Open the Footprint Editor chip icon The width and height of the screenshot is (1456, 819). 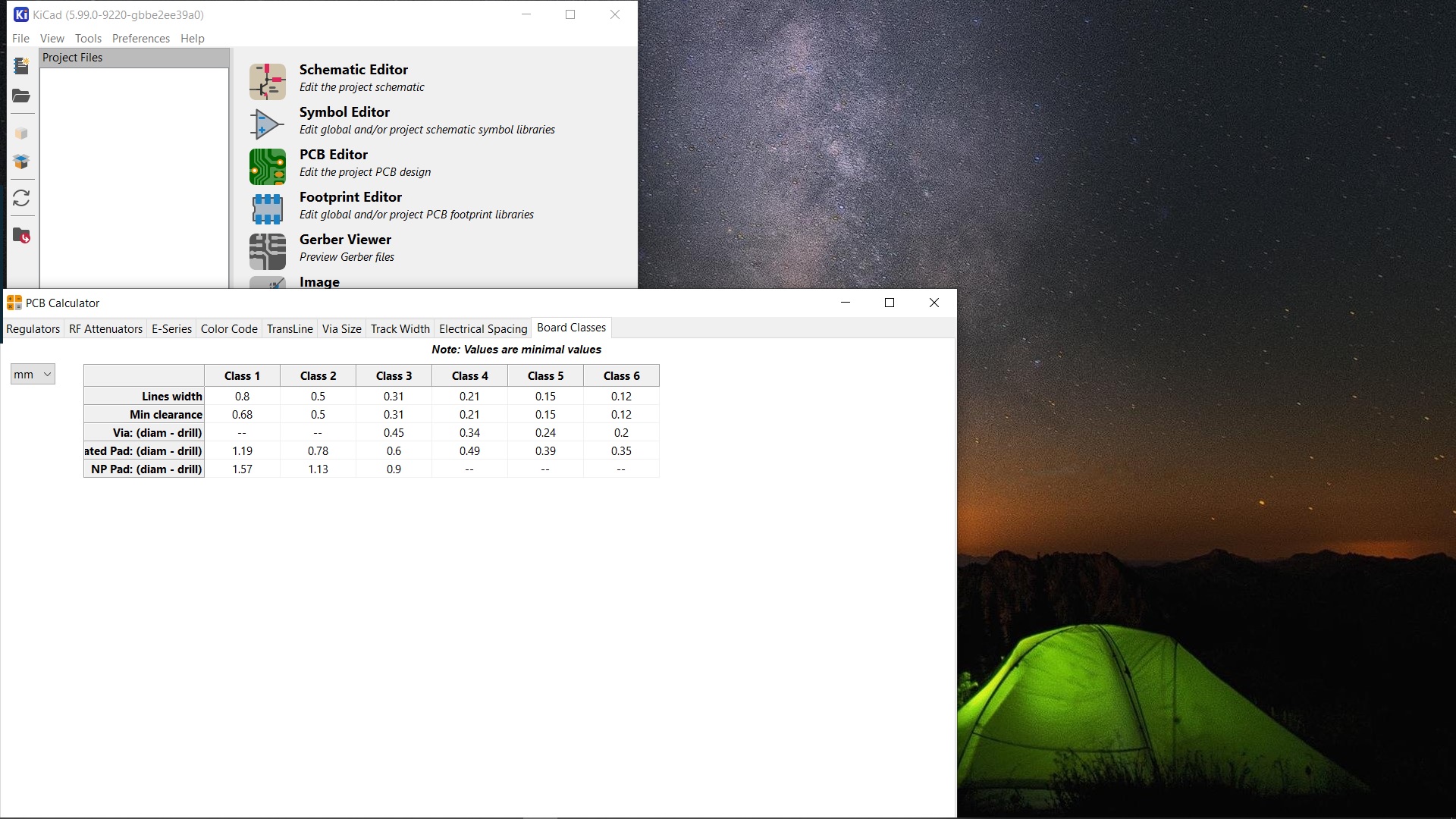267,209
